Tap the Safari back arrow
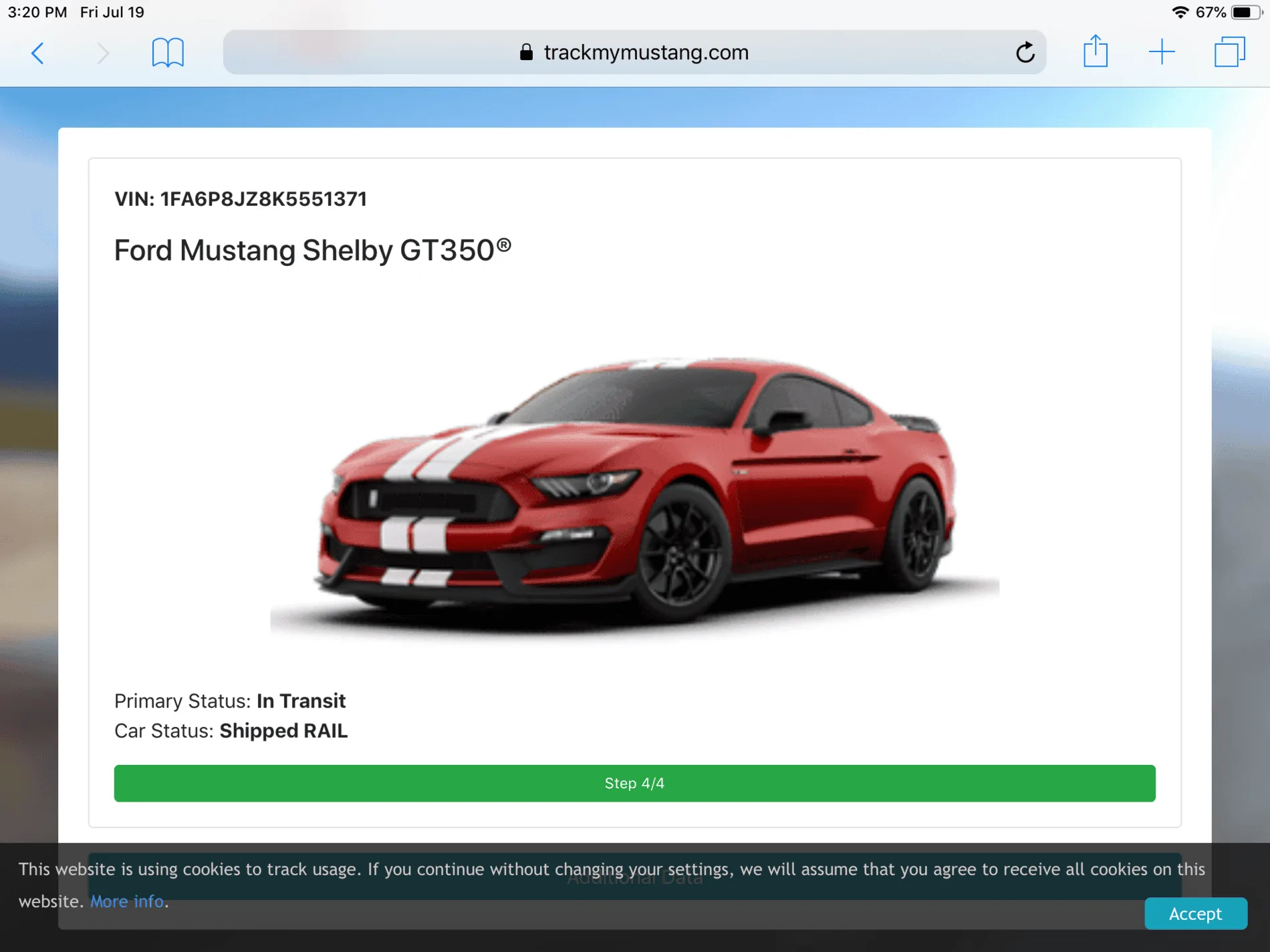Image resolution: width=1270 pixels, height=952 pixels. [38, 53]
